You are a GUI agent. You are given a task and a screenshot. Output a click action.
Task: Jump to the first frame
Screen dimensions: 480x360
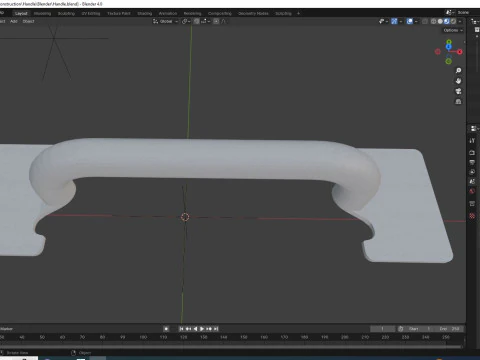click(x=181, y=329)
